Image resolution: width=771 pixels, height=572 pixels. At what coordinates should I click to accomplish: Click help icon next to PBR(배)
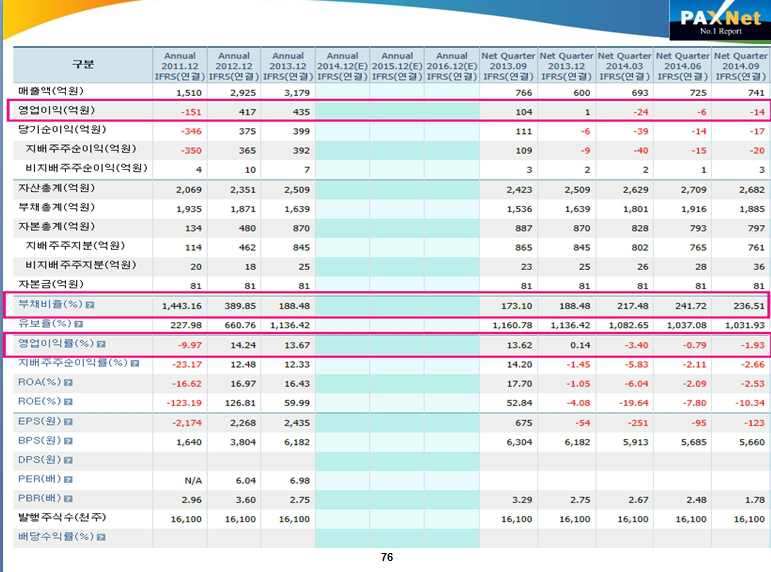[x=70, y=498]
